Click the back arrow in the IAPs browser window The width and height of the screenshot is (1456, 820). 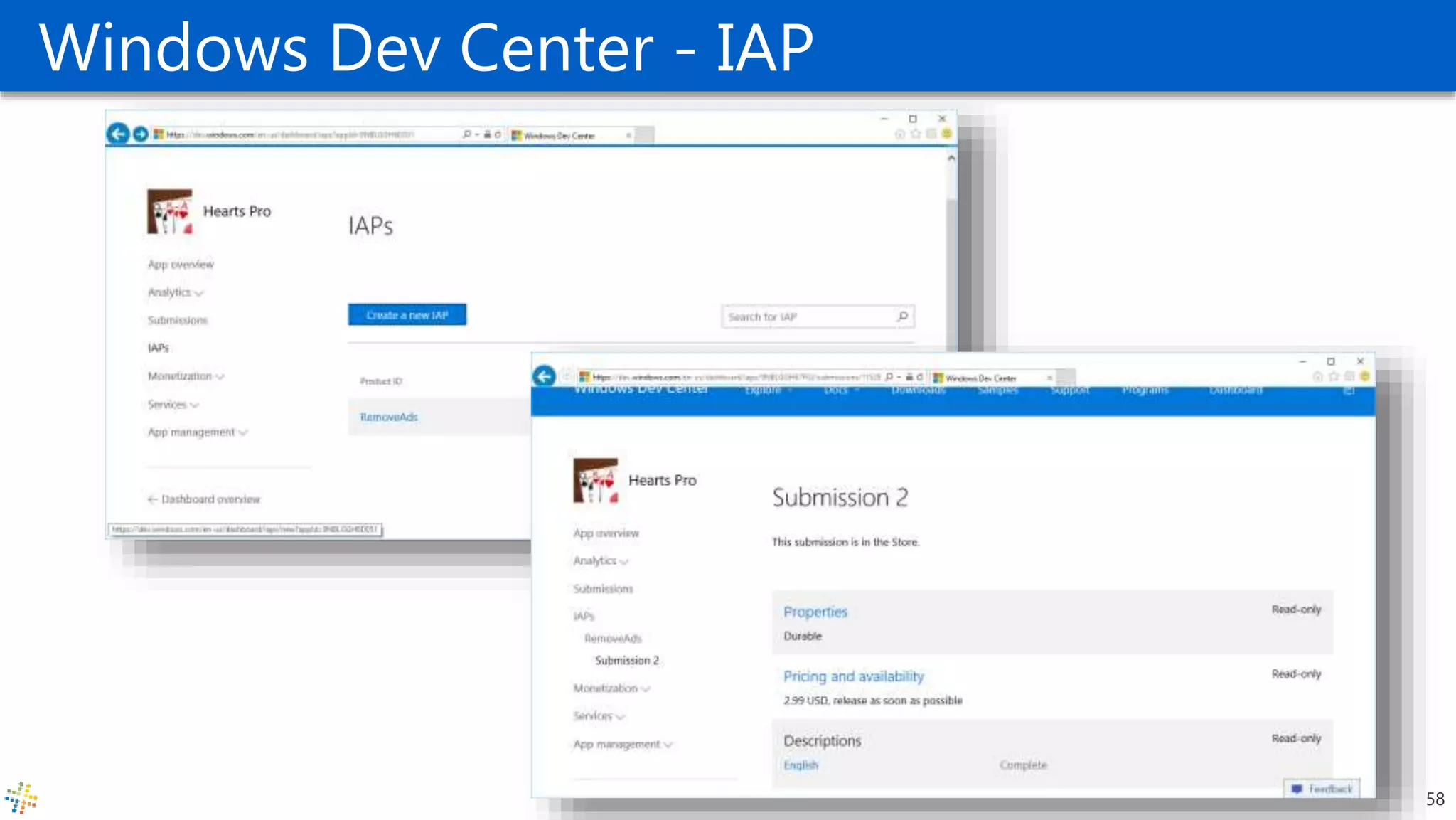coord(118,134)
